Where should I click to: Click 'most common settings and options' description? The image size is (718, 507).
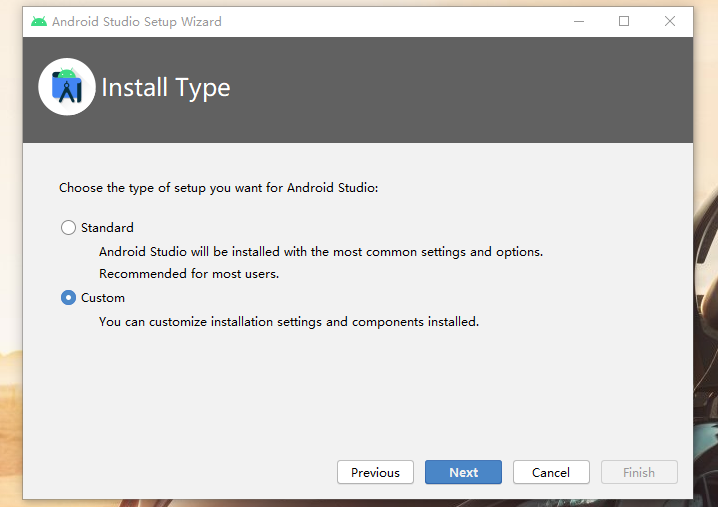321,252
